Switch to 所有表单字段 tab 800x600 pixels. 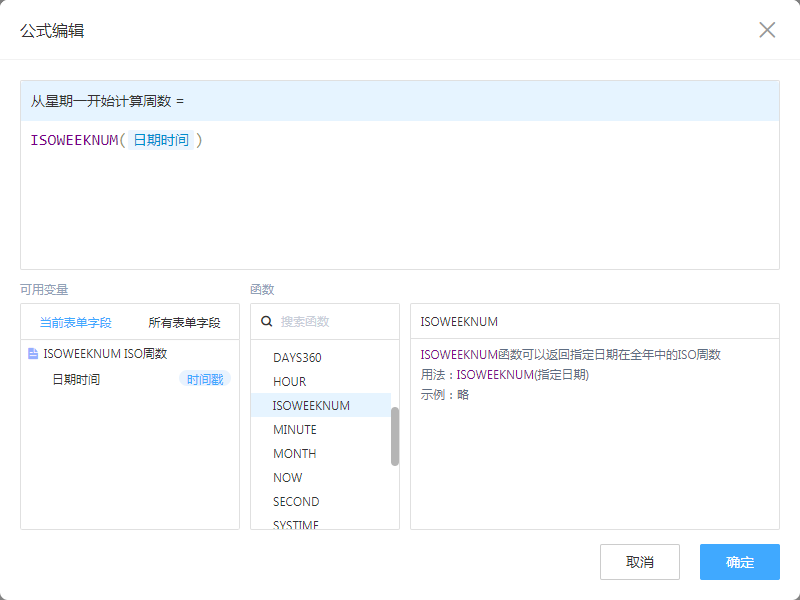[x=184, y=323]
